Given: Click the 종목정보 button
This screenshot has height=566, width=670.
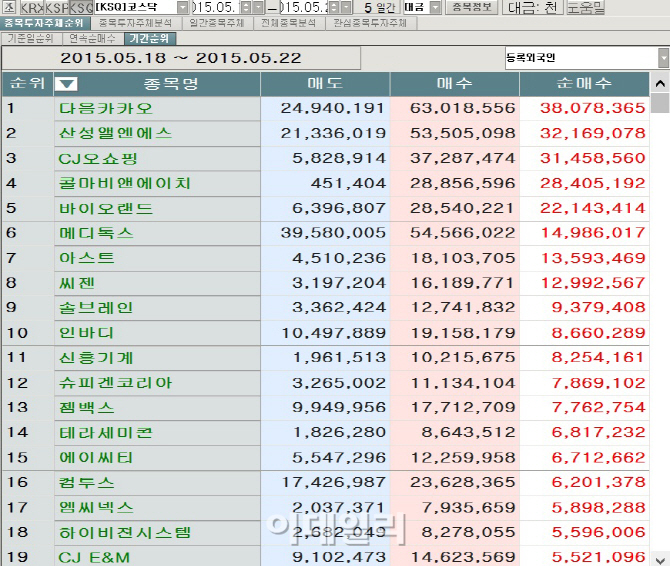Looking at the screenshot, I should click(x=472, y=7).
